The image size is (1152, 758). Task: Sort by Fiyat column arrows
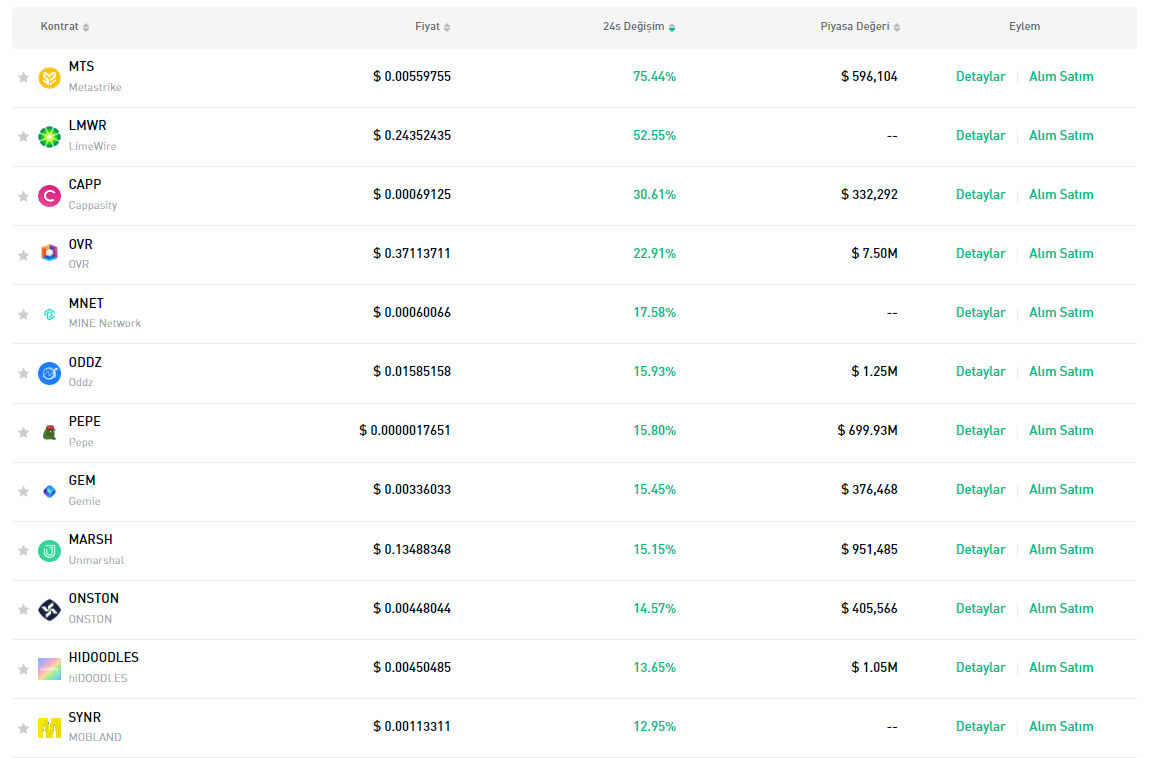447,27
